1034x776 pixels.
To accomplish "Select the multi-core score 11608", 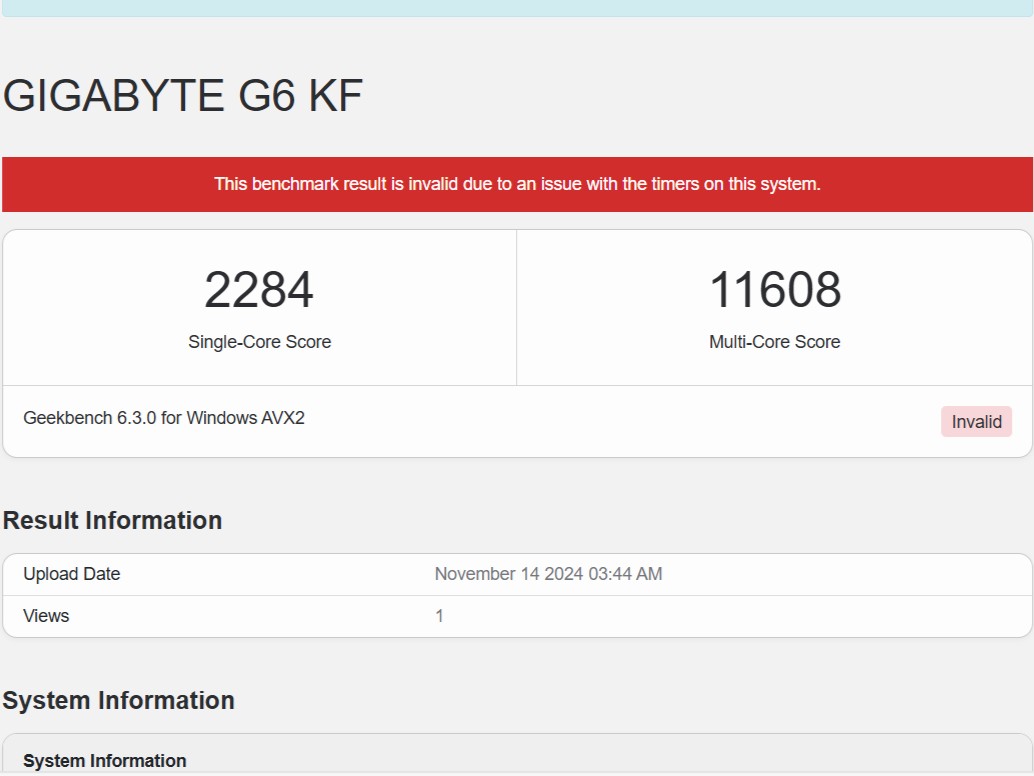I will (775, 289).
